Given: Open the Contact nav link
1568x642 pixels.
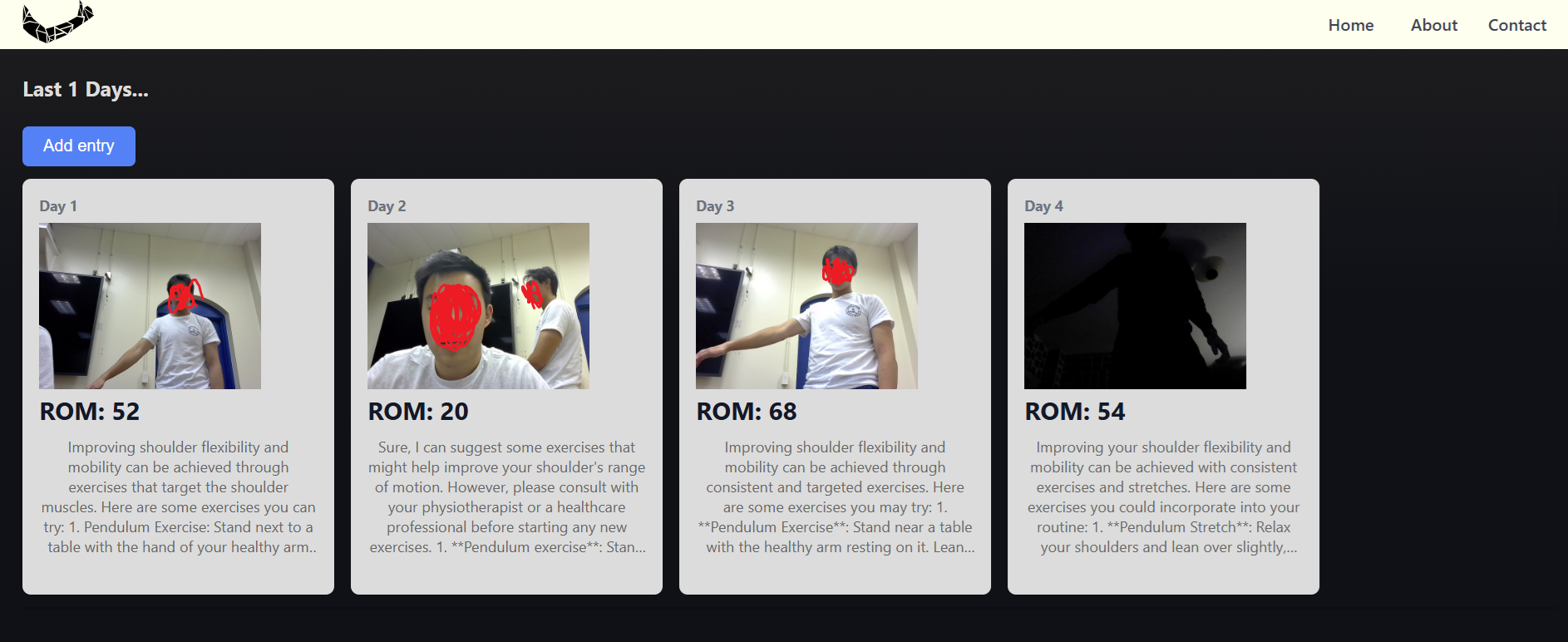Looking at the screenshot, I should pyautogui.click(x=1517, y=25).
